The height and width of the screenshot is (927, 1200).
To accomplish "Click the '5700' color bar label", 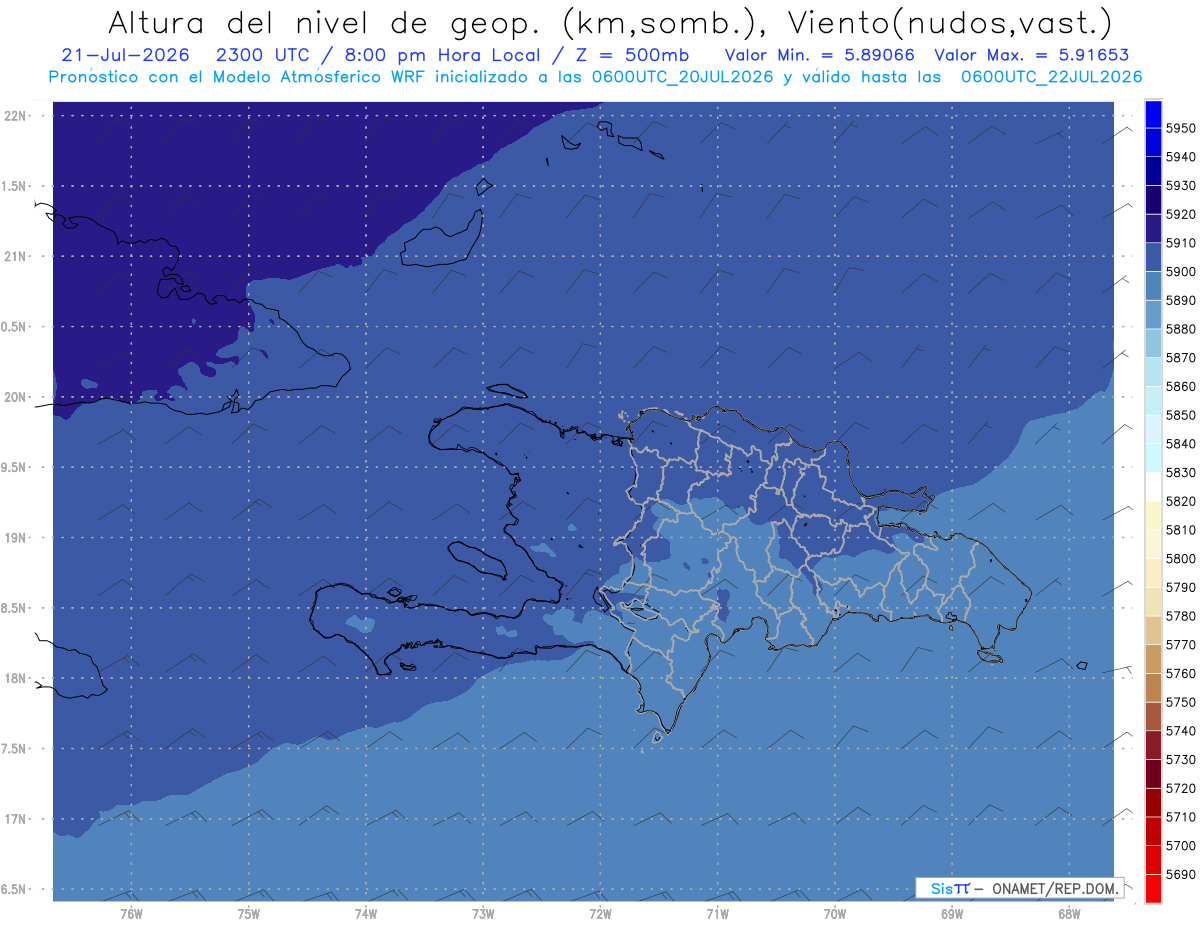I will 1180,845.
